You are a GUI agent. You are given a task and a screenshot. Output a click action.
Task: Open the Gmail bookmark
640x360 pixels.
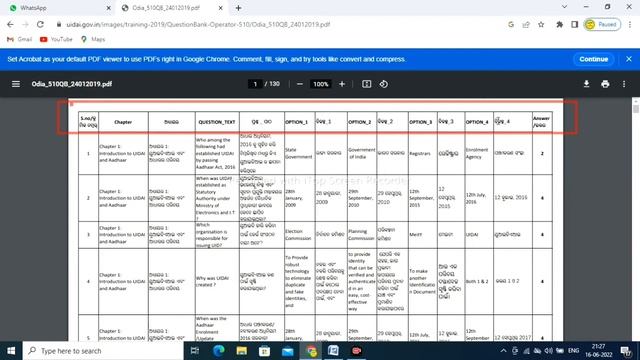click(19, 39)
